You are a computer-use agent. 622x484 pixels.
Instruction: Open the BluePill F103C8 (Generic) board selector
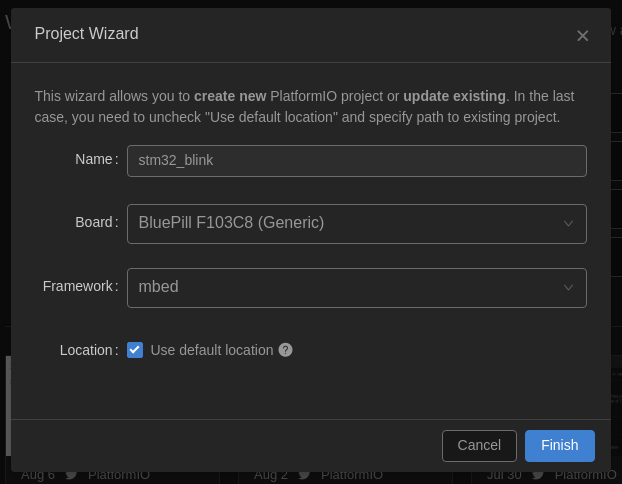click(x=357, y=224)
